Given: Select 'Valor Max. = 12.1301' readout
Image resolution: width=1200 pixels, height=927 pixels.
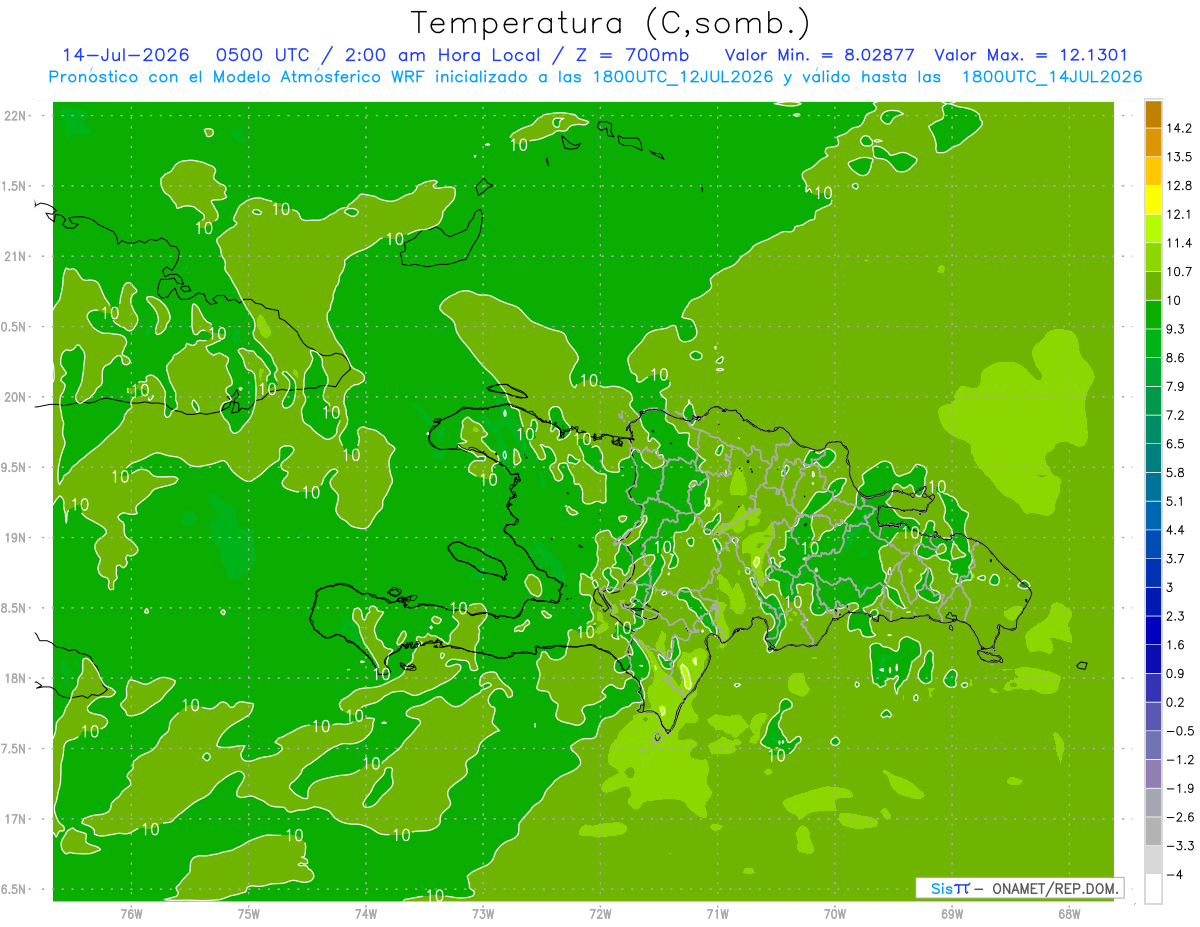Looking at the screenshot, I should (1031, 55).
